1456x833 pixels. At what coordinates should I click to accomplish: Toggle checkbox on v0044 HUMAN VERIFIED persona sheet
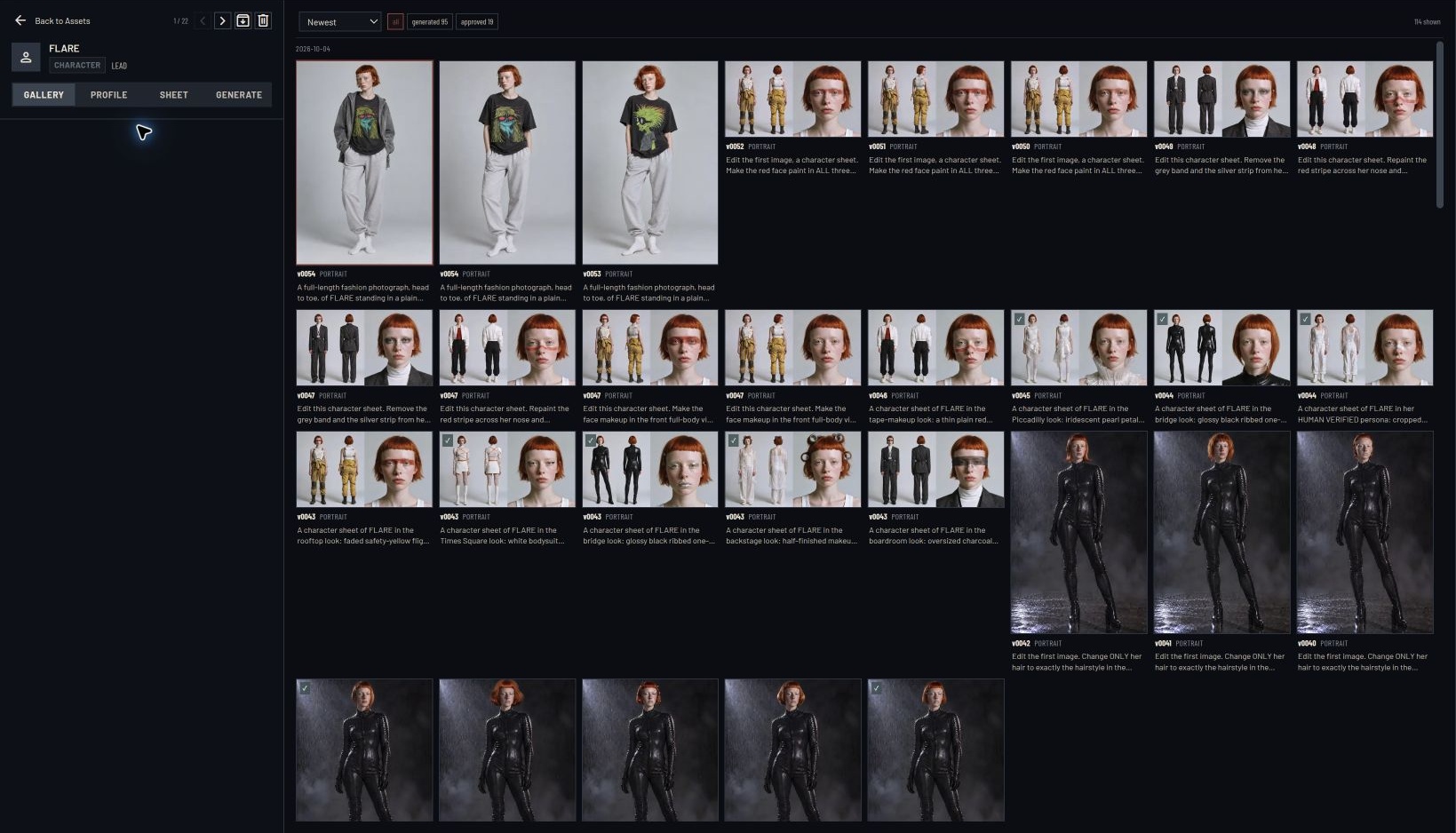click(1305, 319)
